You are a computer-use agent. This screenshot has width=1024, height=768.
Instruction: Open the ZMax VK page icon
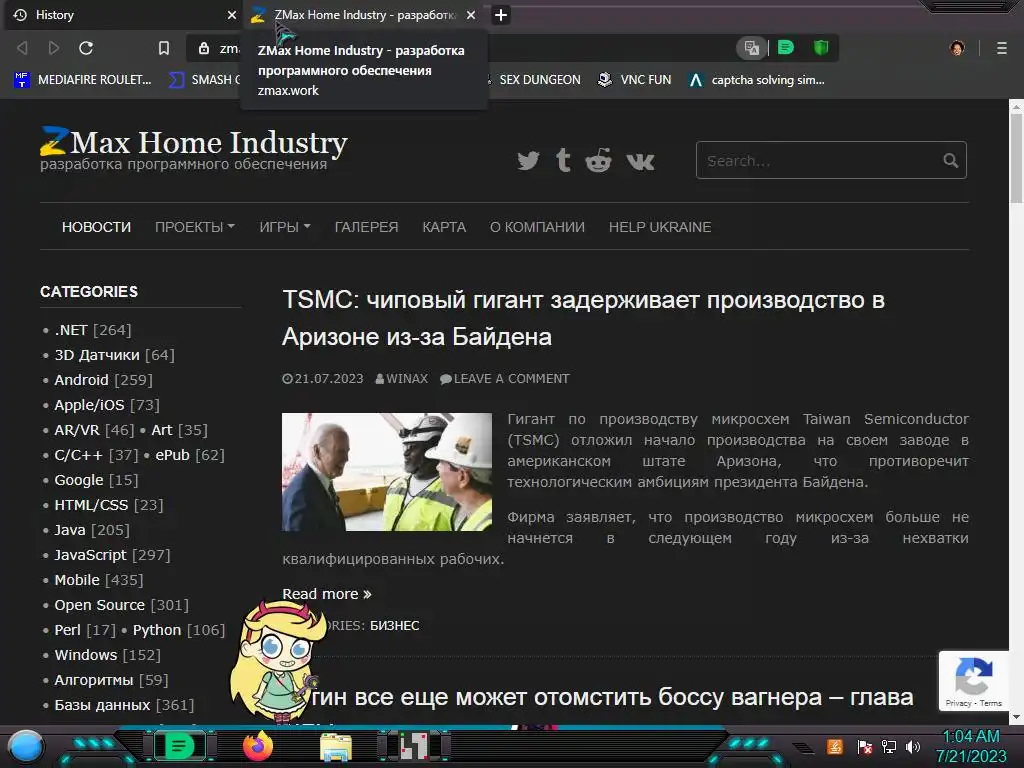pyautogui.click(x=640, y=161)
